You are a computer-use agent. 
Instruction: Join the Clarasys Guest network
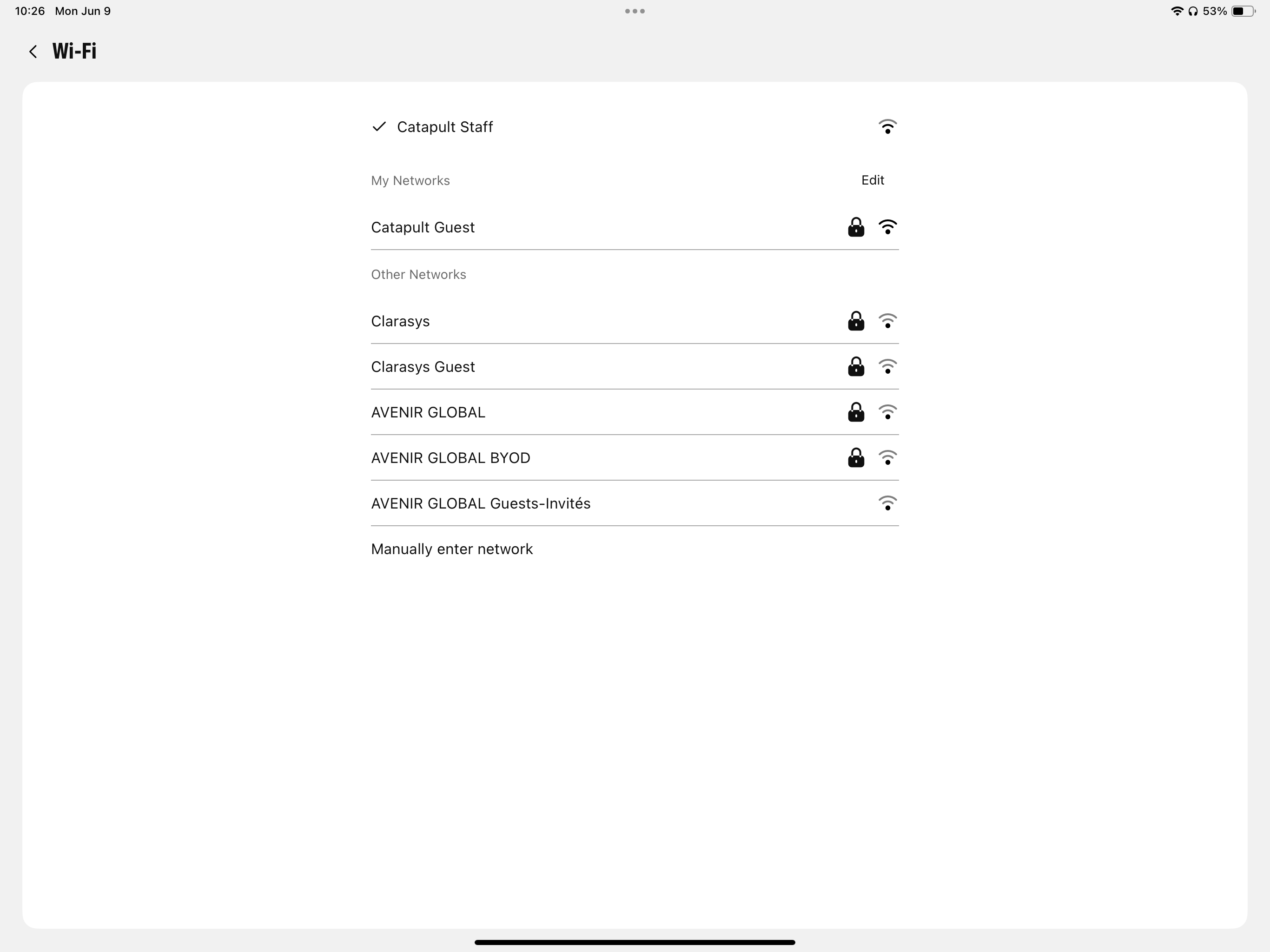click(x=635, y=366)
